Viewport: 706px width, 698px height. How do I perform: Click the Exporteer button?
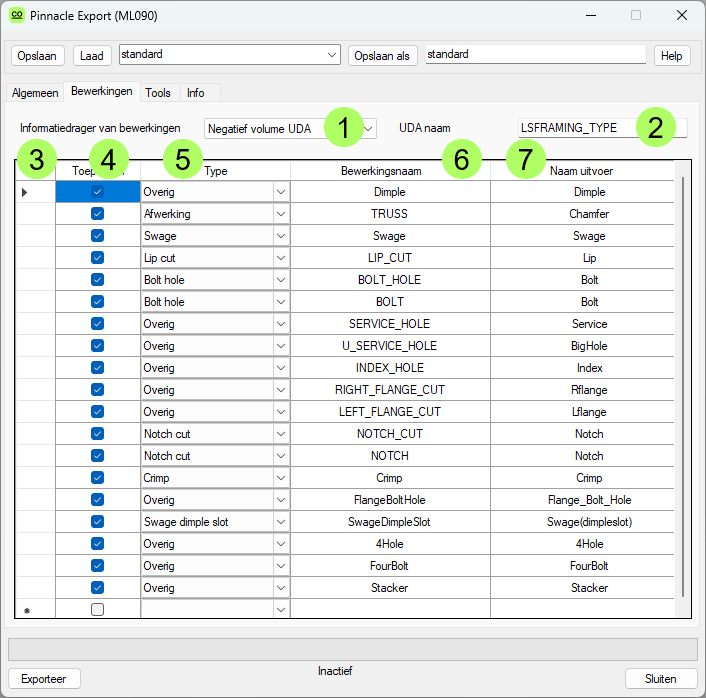[44, 679]
